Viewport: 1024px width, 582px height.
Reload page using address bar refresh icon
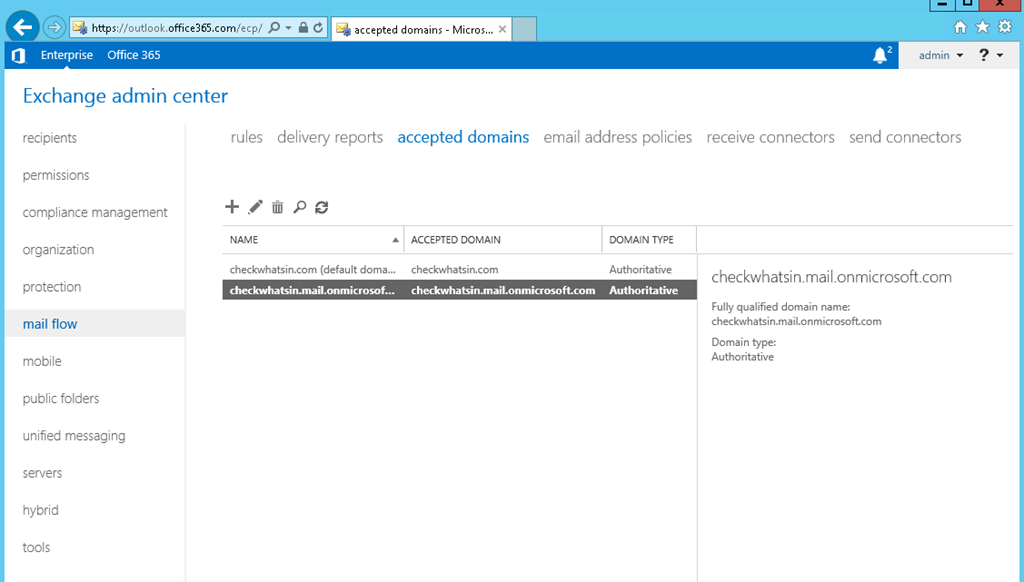318,27
